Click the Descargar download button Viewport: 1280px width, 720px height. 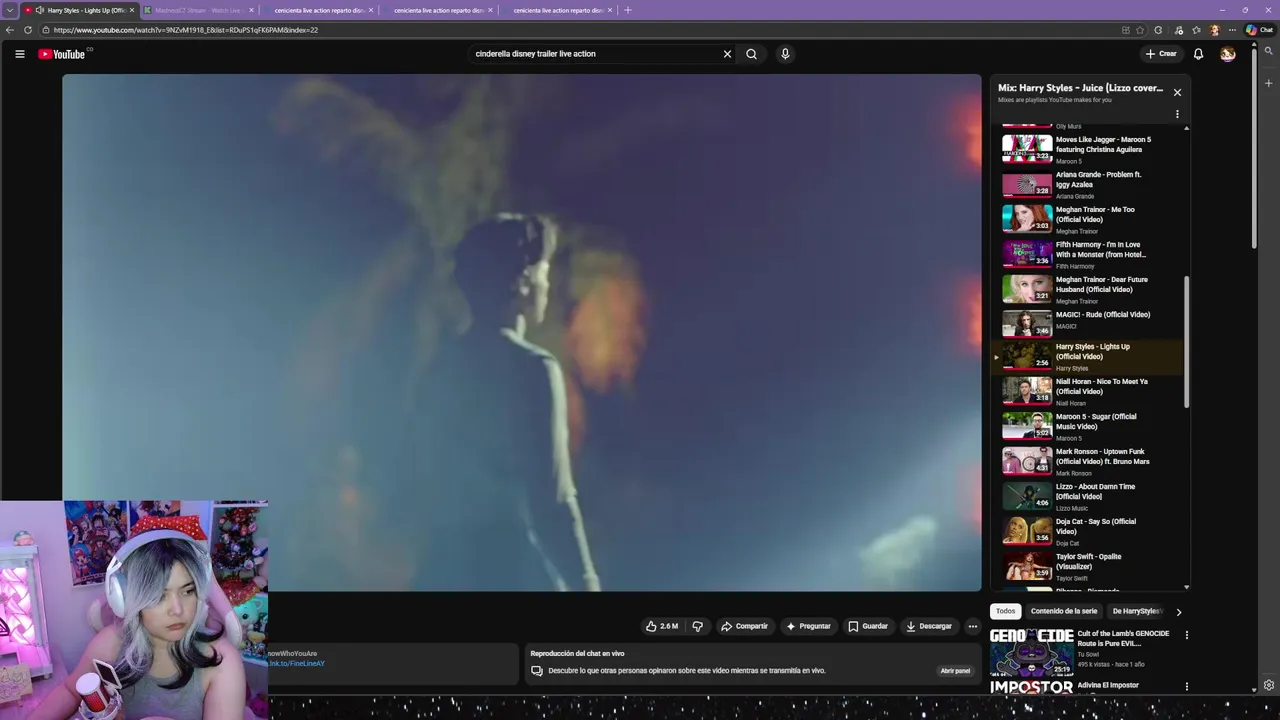(x=929, y=626)
